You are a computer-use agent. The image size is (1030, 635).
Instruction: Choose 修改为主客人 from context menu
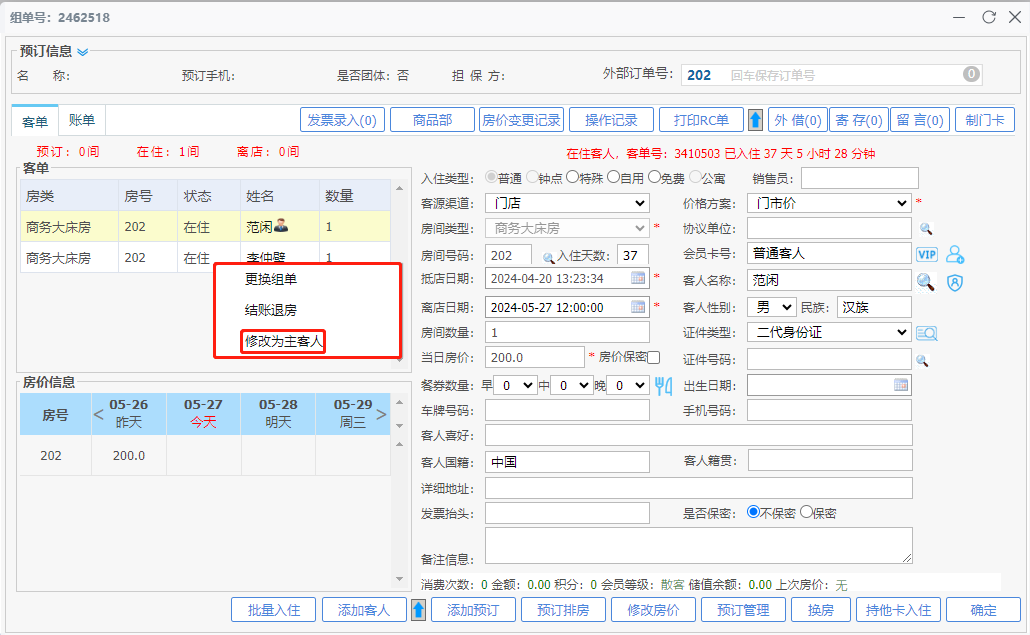pyautogui.click(x=283, y=341)
